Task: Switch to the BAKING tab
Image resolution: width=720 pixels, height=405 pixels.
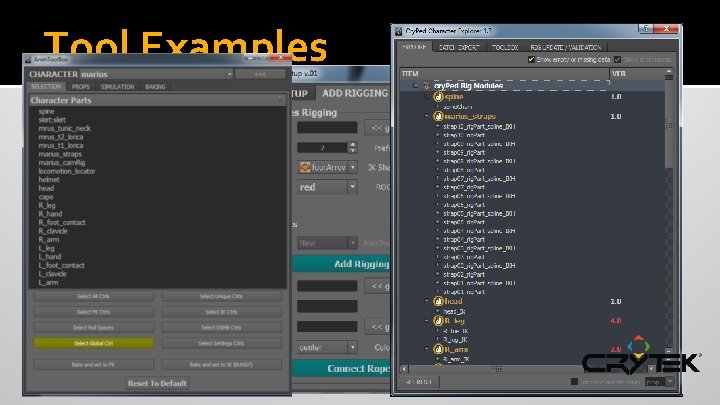Action: point(155,87)
